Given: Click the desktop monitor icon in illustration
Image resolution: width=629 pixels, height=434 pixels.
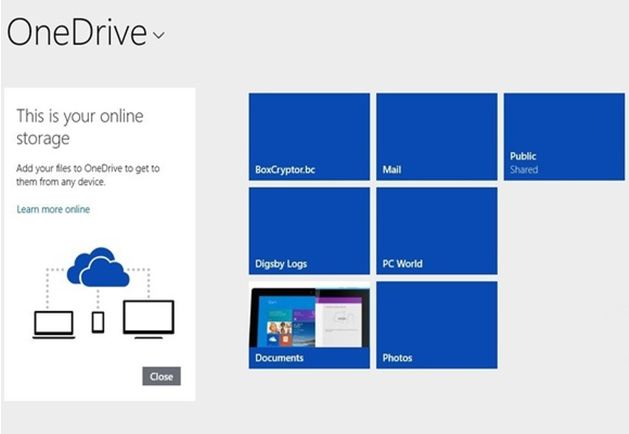Looking at the screenshot, I should click(x=148, y=319).
